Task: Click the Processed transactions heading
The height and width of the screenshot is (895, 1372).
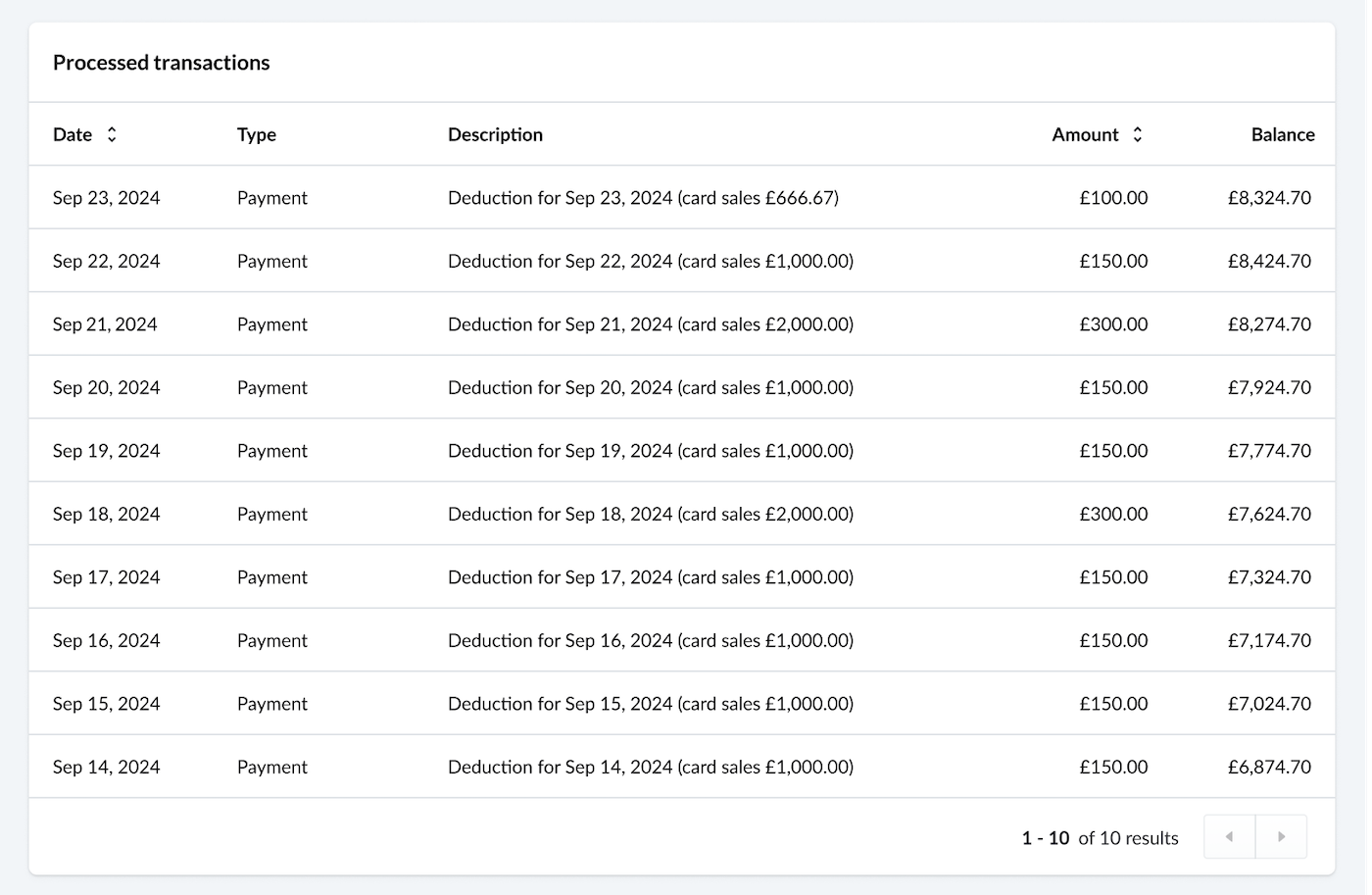Action: pyautogui.click(x=162, y=62)
